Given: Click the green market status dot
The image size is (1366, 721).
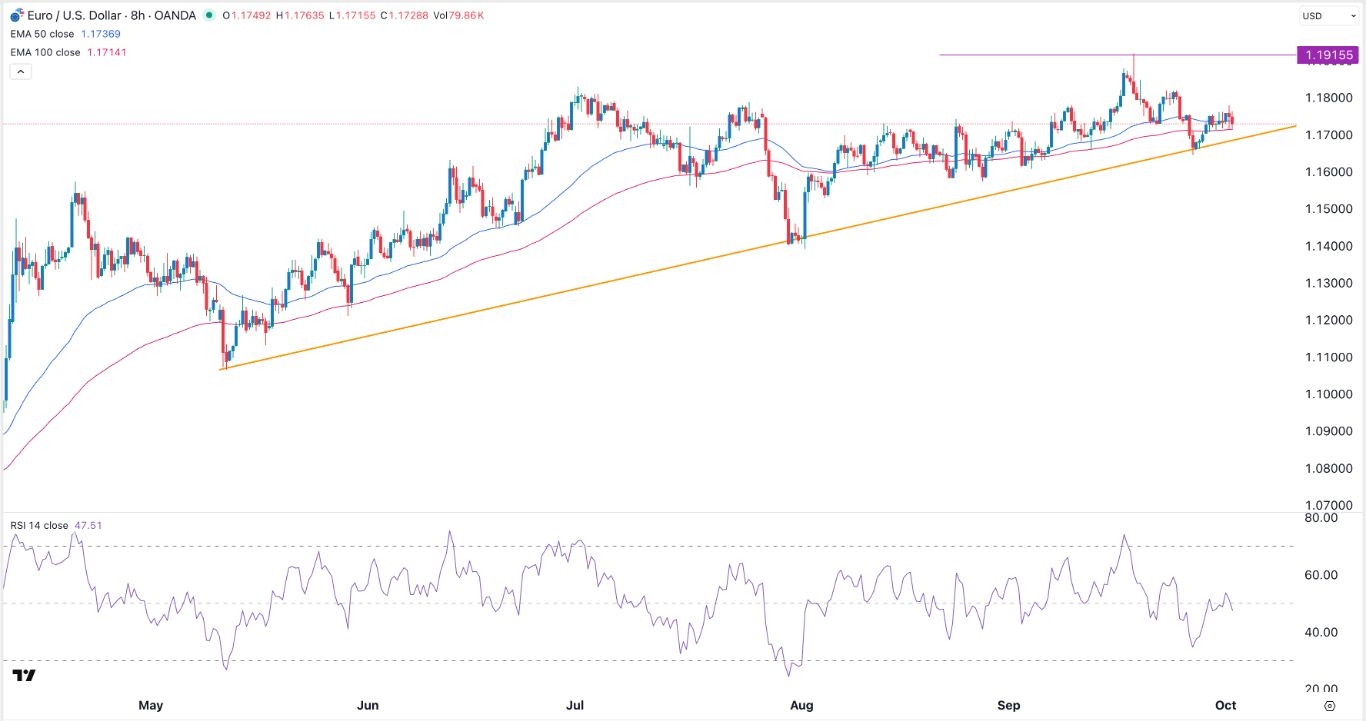Looking at the screenshot, I should 209,15.
